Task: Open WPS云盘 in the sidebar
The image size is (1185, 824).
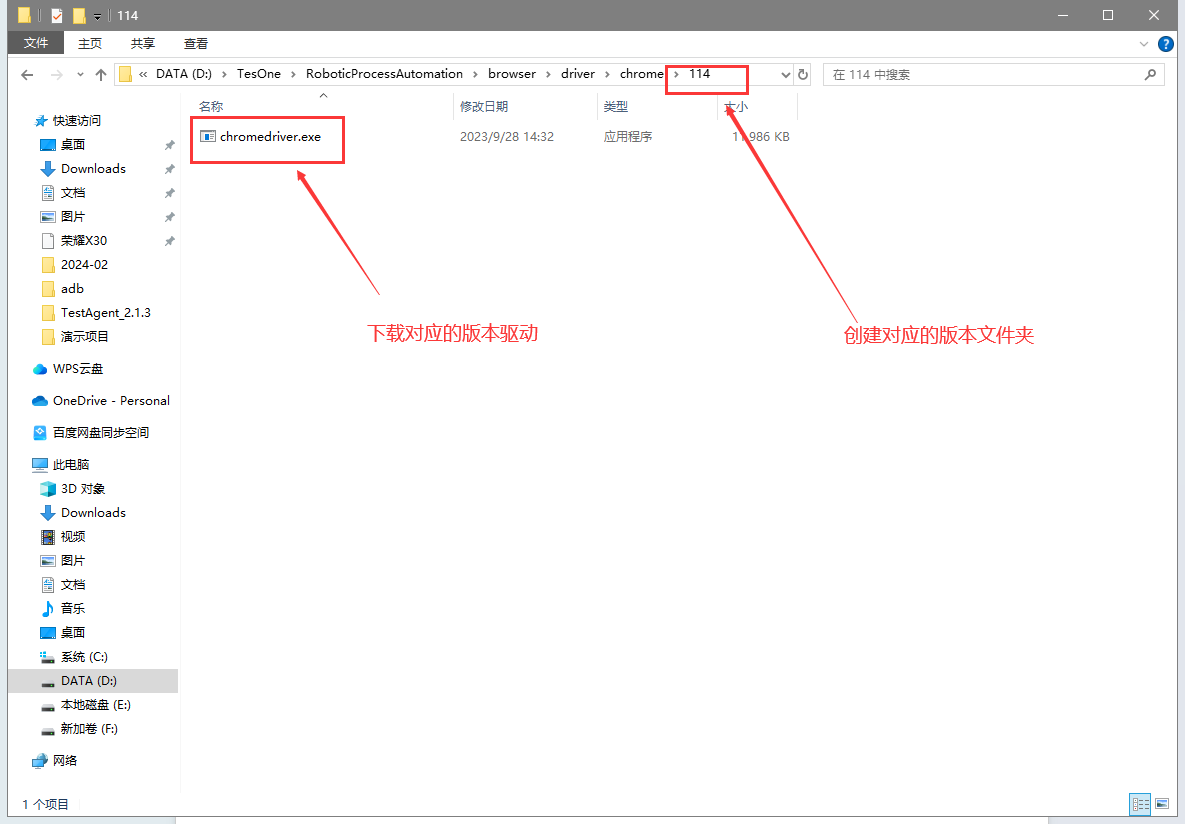Action: tap(77, 369)
